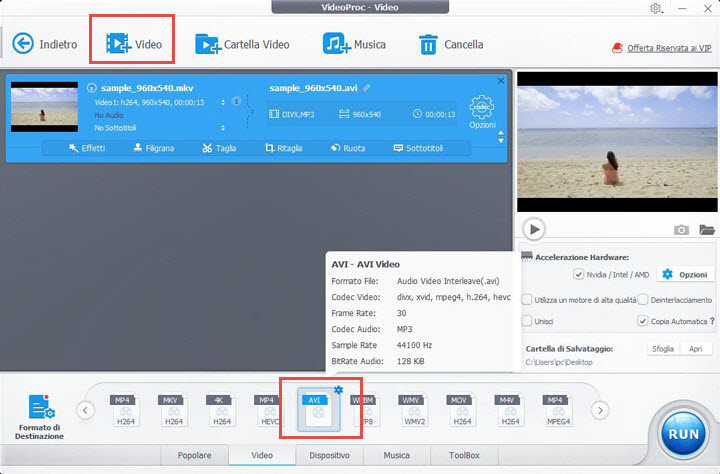Open the Copia Automatica help question mark
The width and height of the screenshot is (720, 474).
(x=712, y=321)
